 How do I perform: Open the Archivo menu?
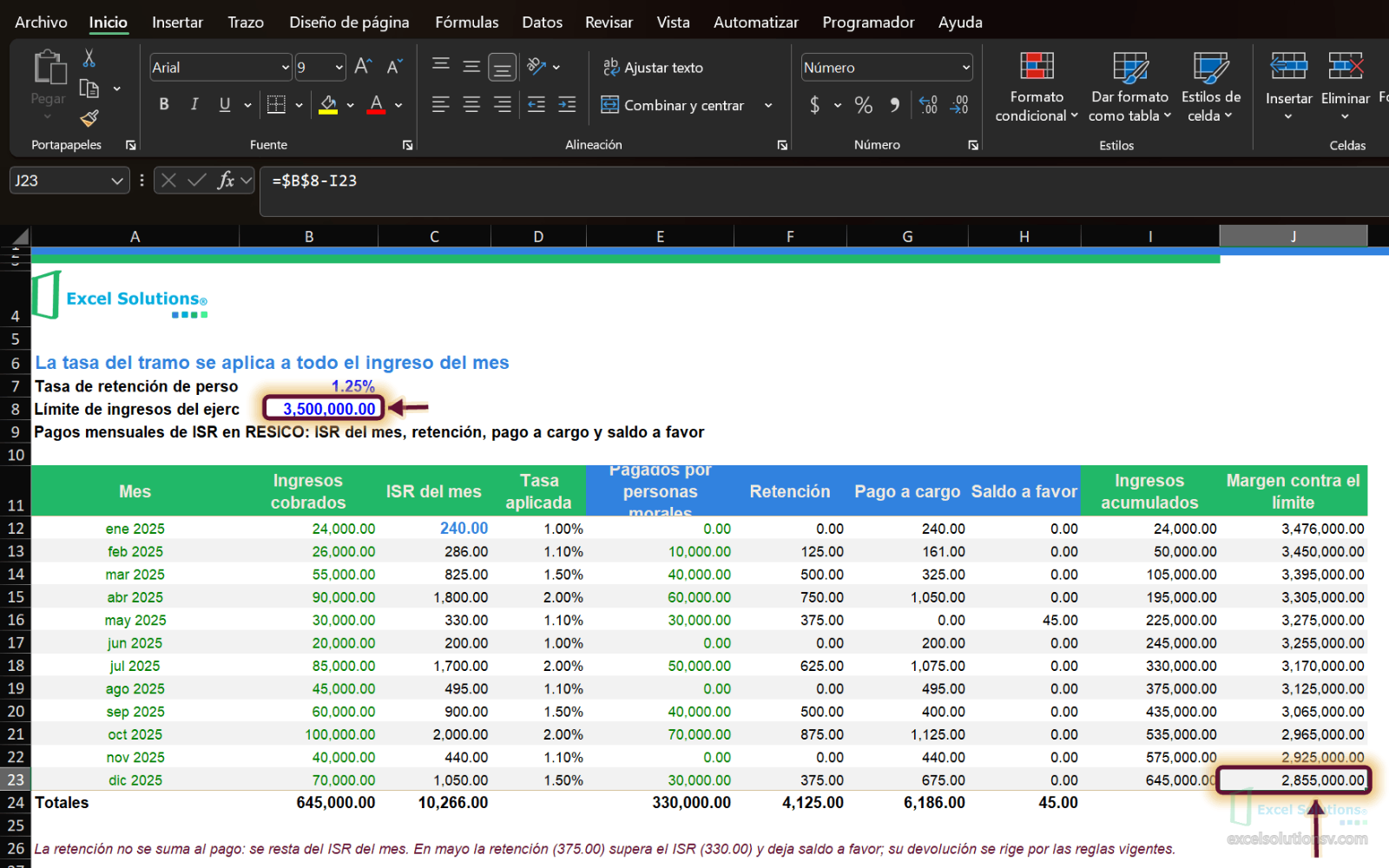tap(41, 23)
